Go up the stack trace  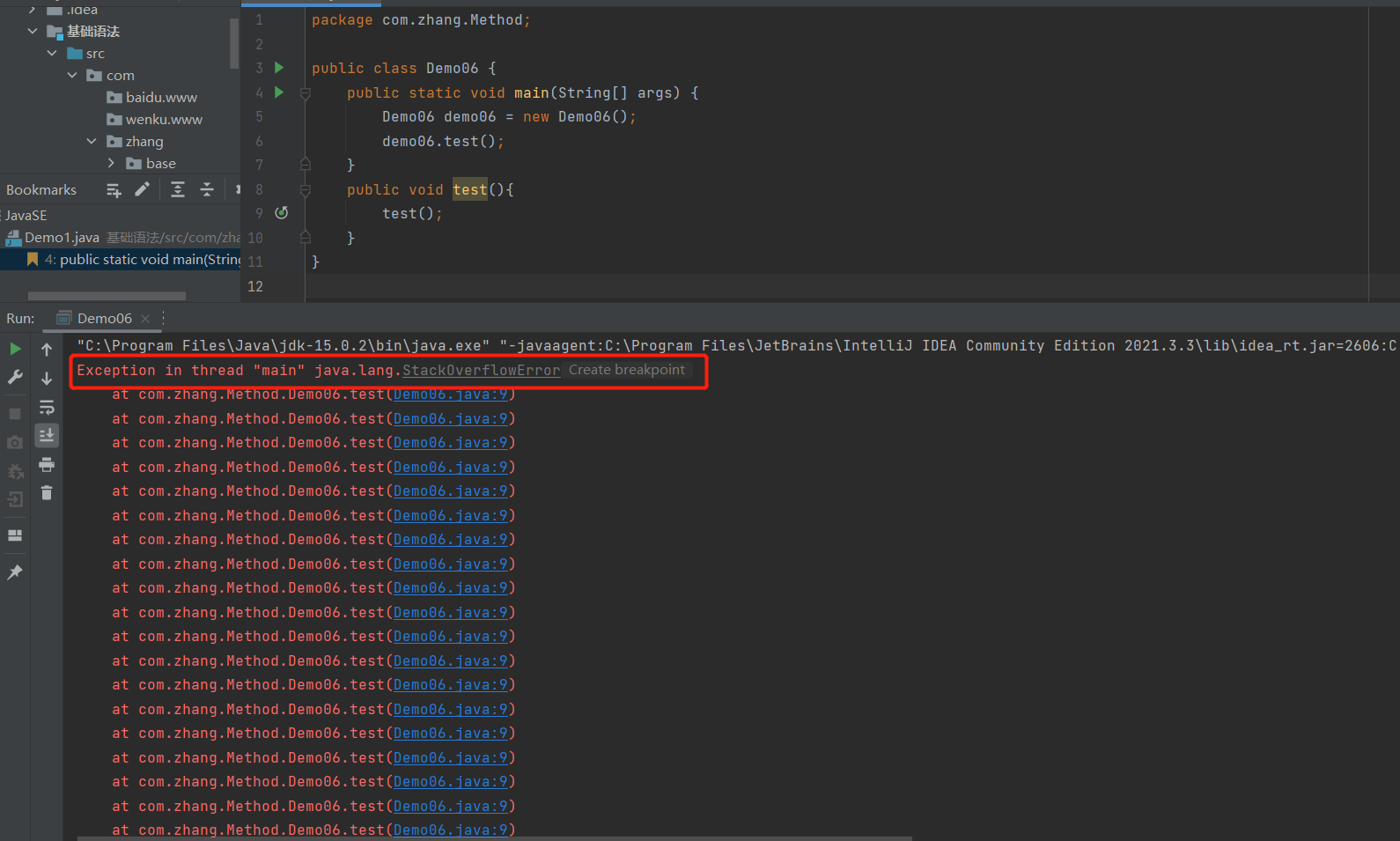47,350
